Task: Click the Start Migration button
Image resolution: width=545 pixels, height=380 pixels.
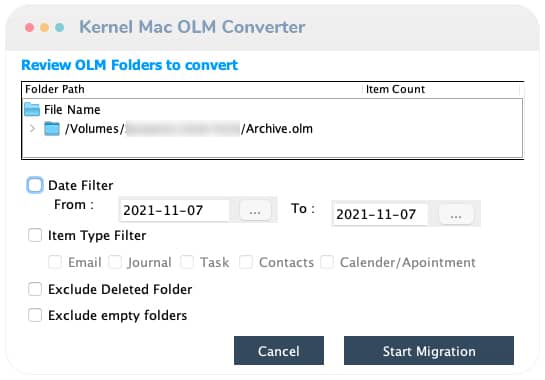Action: [429, 350]
